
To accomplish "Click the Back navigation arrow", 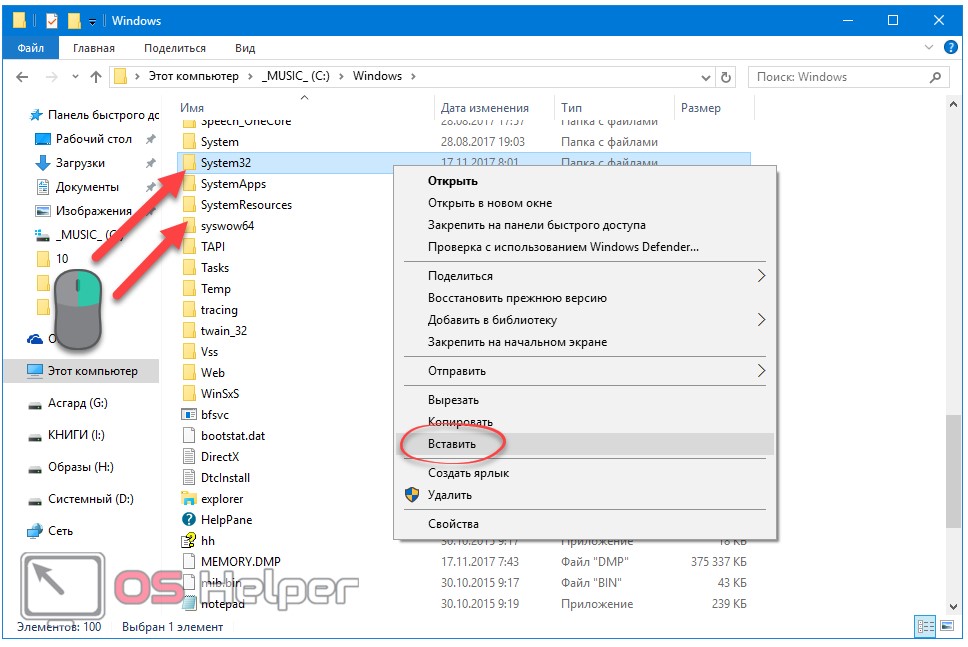I will (22, 77).
